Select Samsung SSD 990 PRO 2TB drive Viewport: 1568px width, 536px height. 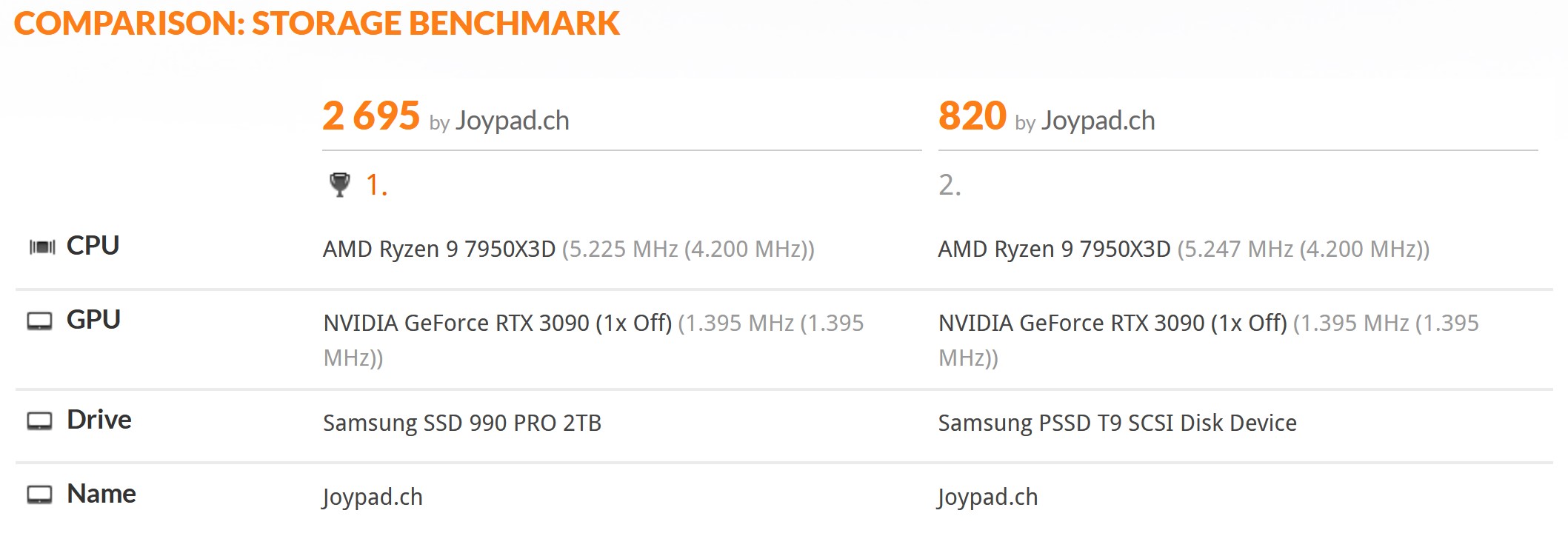pyautogui.click(x=462, y=423)
